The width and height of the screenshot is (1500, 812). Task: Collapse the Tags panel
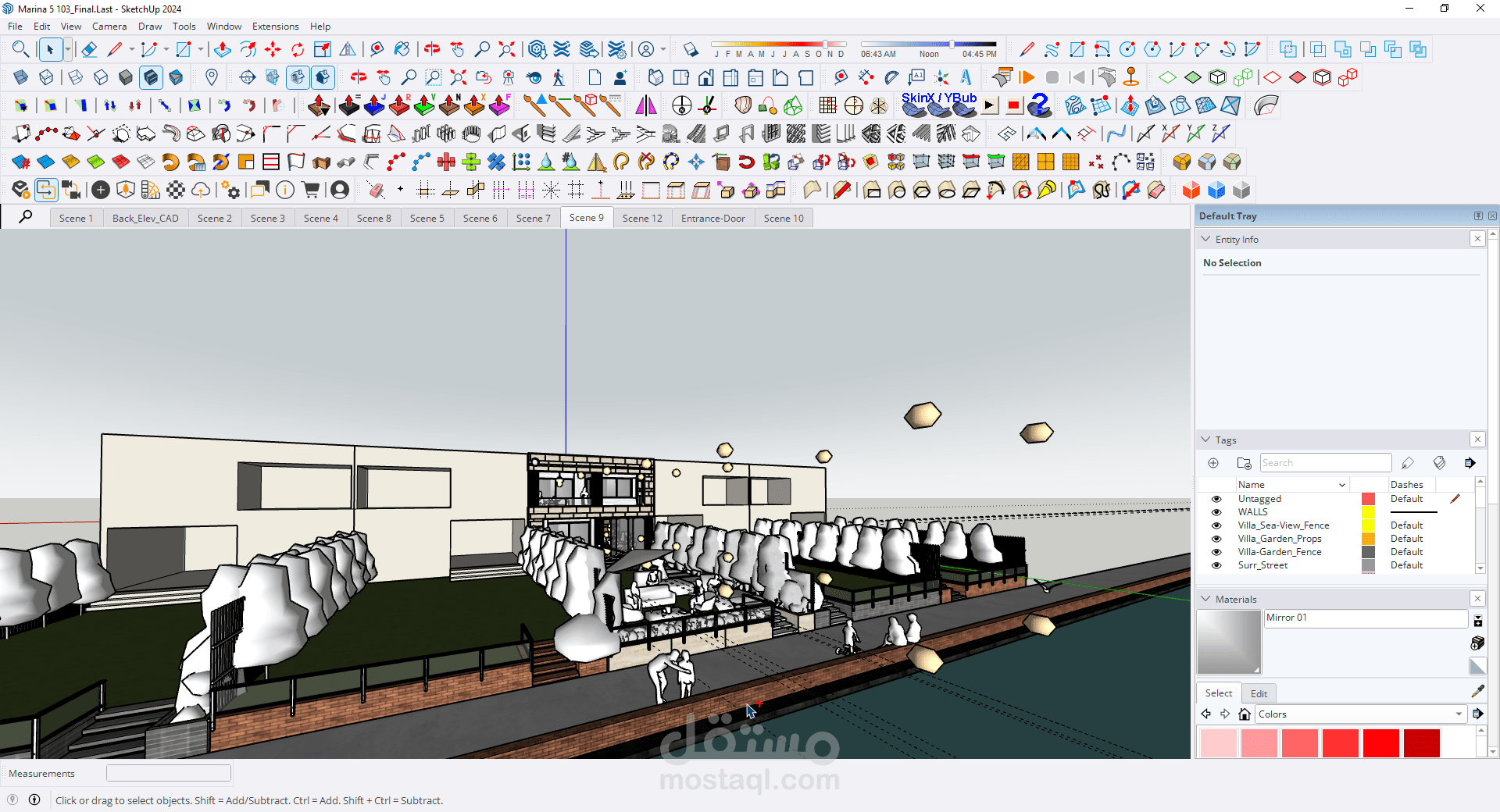(x=1206, y=440)
